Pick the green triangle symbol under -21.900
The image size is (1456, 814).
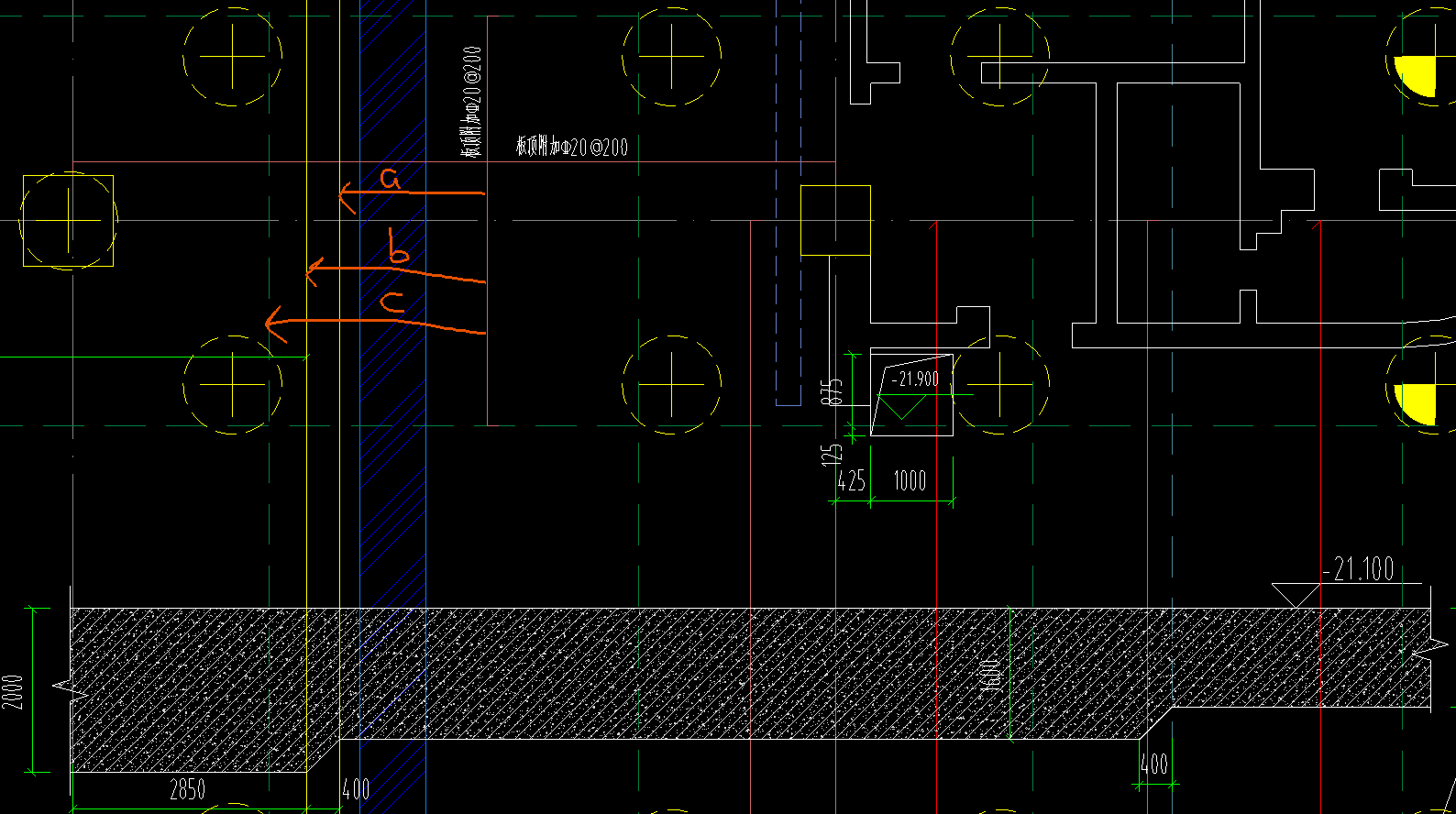903,406
